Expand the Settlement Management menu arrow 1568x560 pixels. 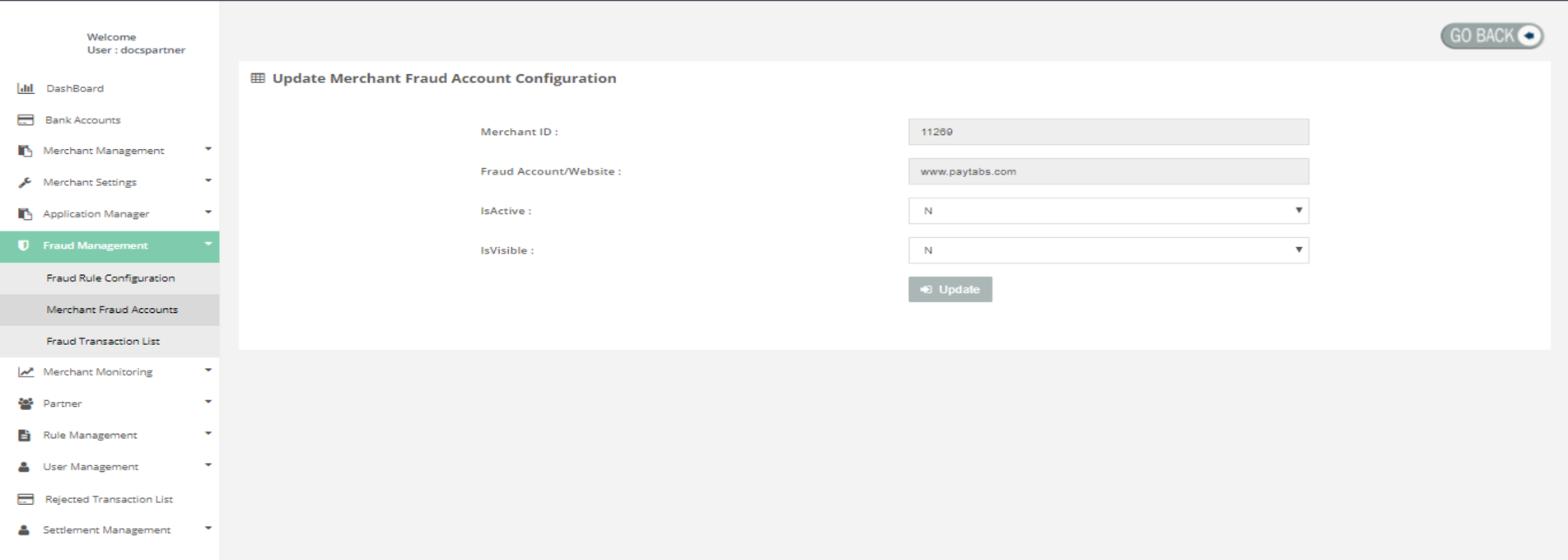(x=208, y=529)
